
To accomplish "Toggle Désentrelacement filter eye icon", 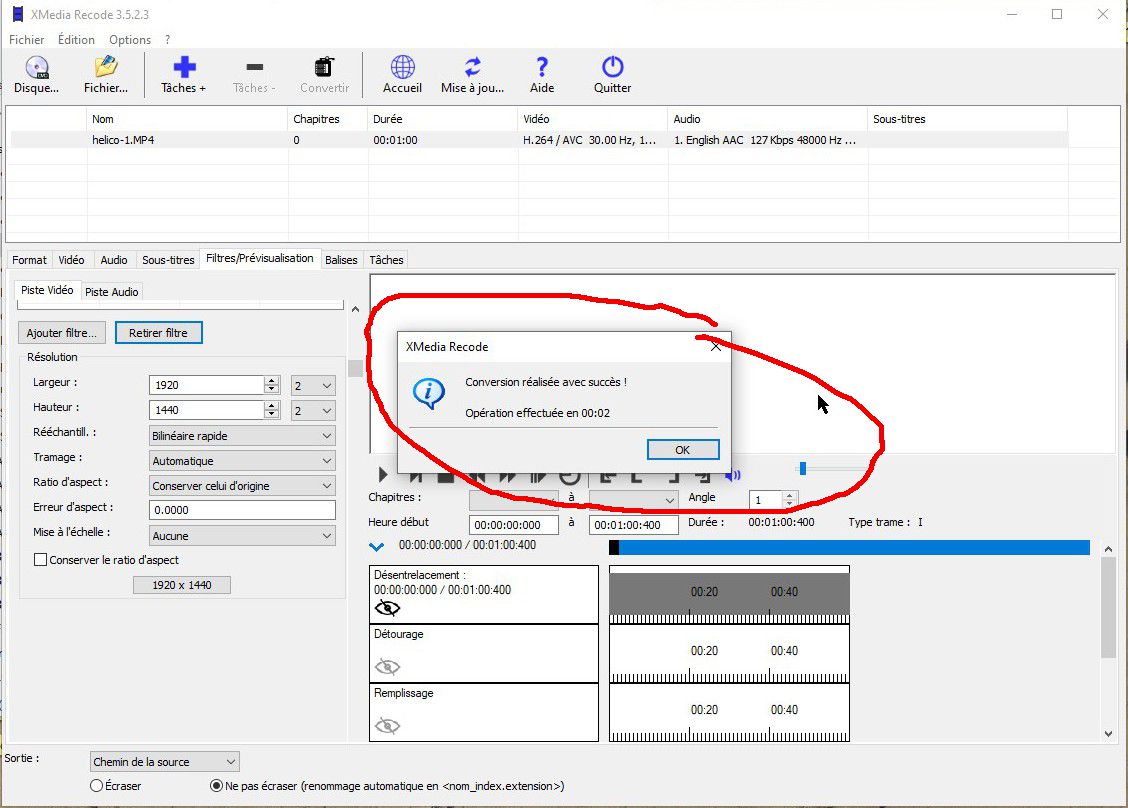I will [387, 608].
